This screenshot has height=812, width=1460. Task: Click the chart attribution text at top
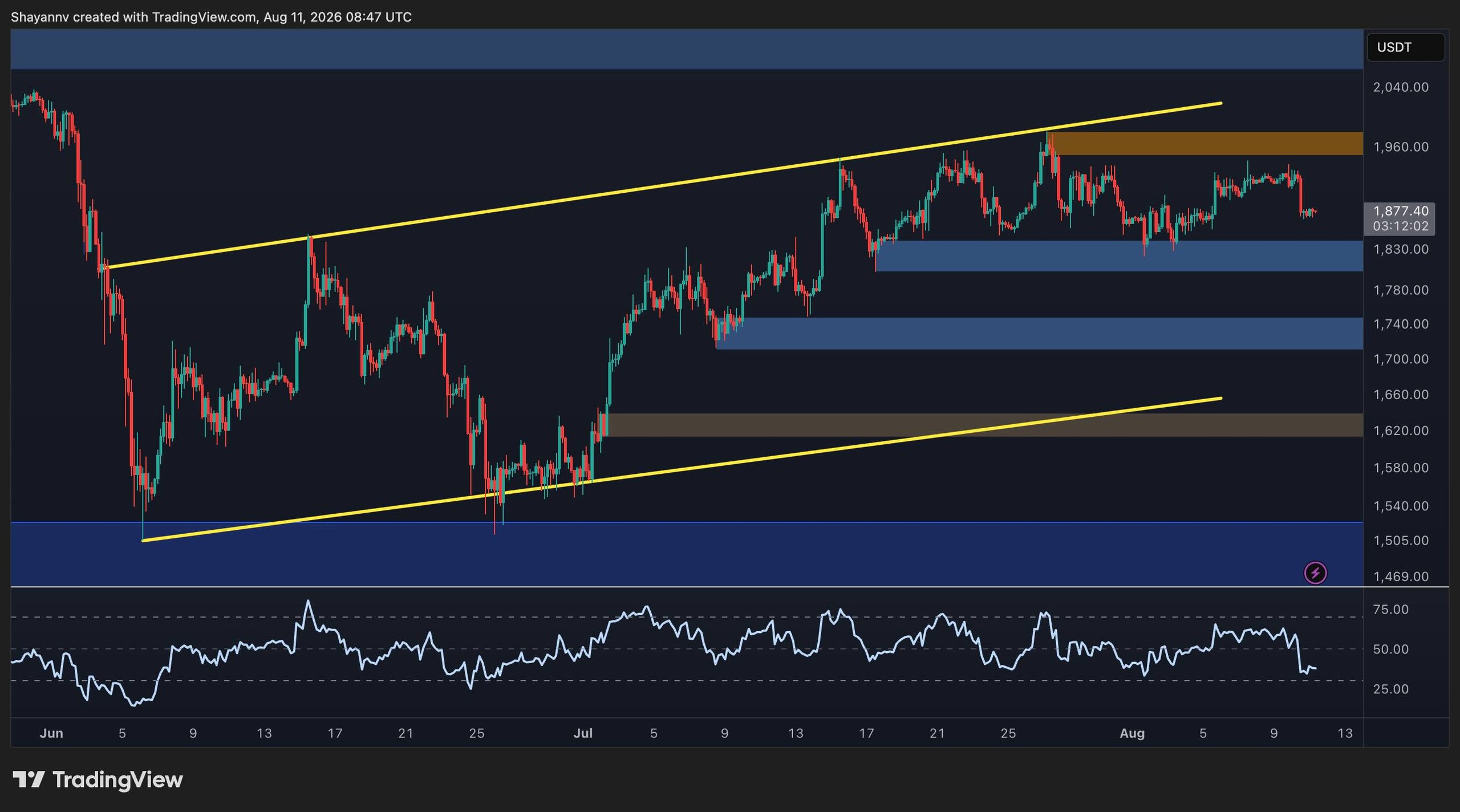[211, 17]
